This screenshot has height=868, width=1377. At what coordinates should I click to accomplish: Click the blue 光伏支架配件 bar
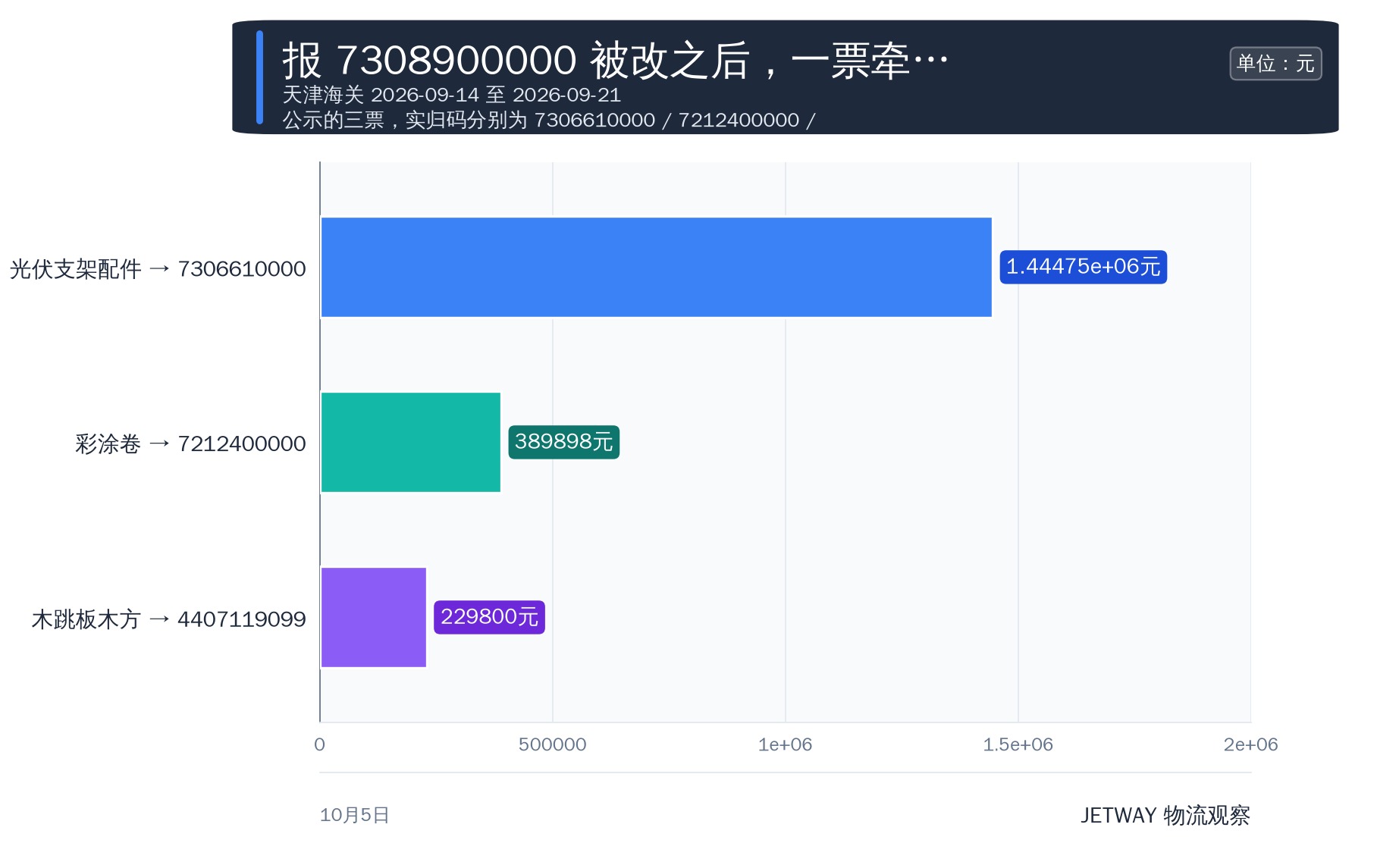coord(656,267)
